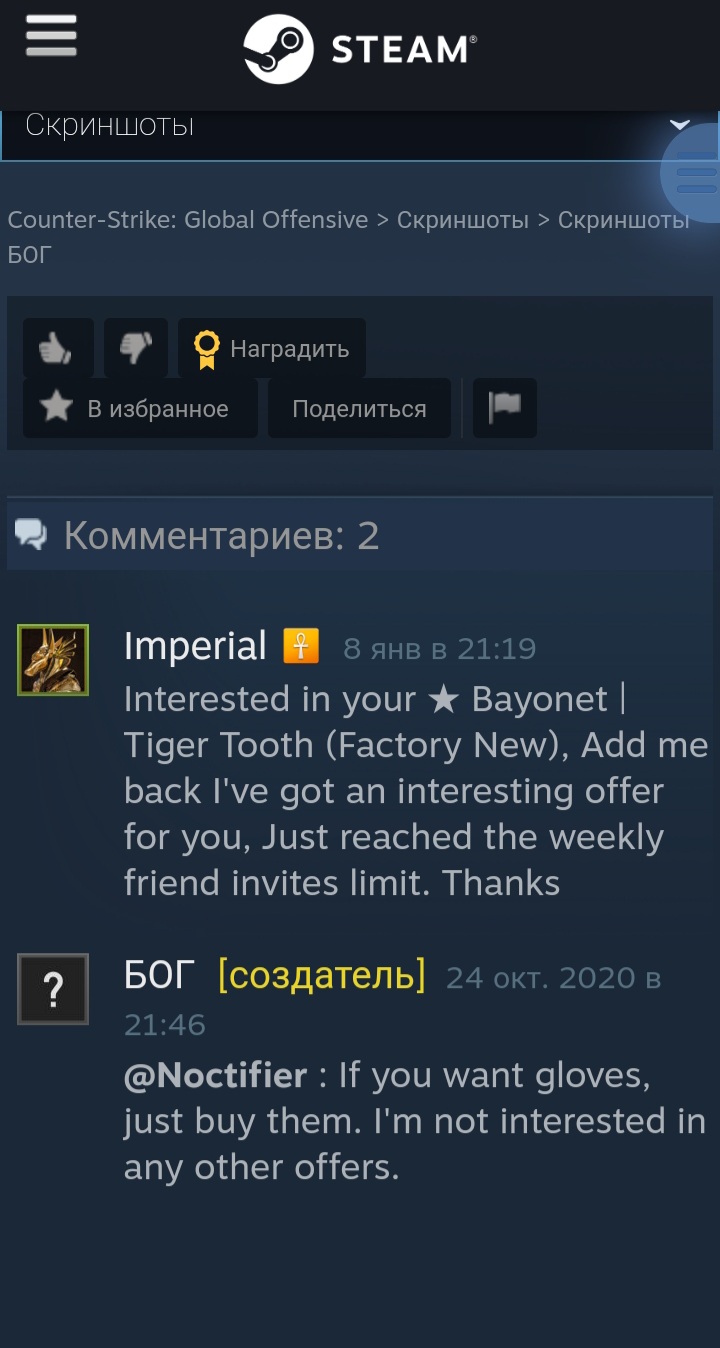This screenshot has height=1348, width=720.
Task: Open second Скриншоты breadcrumb link
Action: coord(624,220)
